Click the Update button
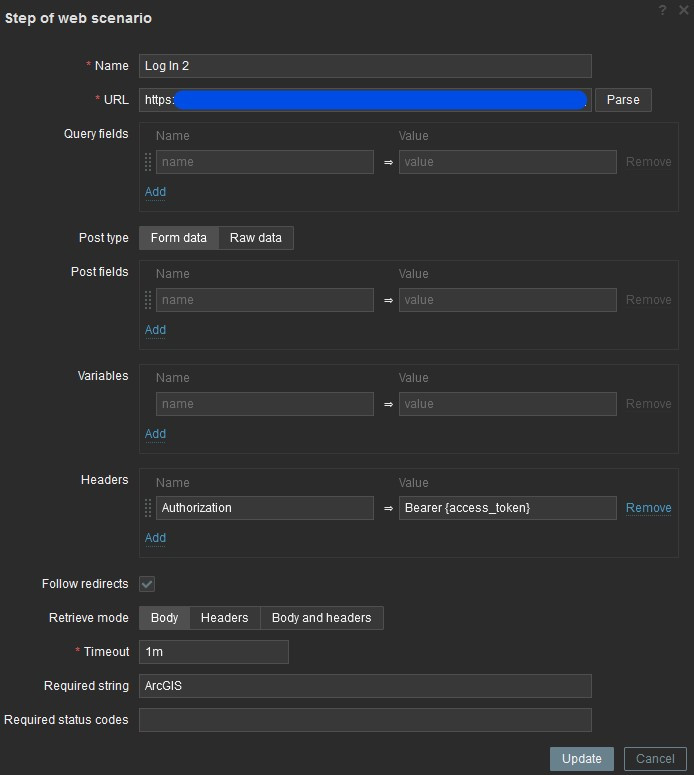The width and height of the screenshot is (694, 775). (581, 759)
